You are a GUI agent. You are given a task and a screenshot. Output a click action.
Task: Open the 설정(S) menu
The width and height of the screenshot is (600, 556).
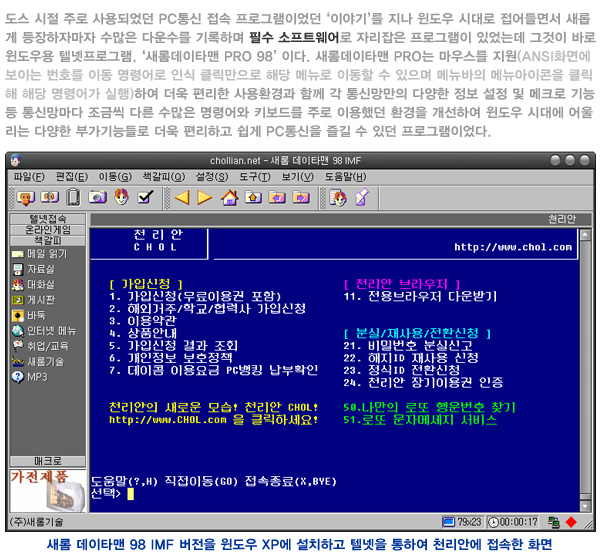(x=212, y=177)
